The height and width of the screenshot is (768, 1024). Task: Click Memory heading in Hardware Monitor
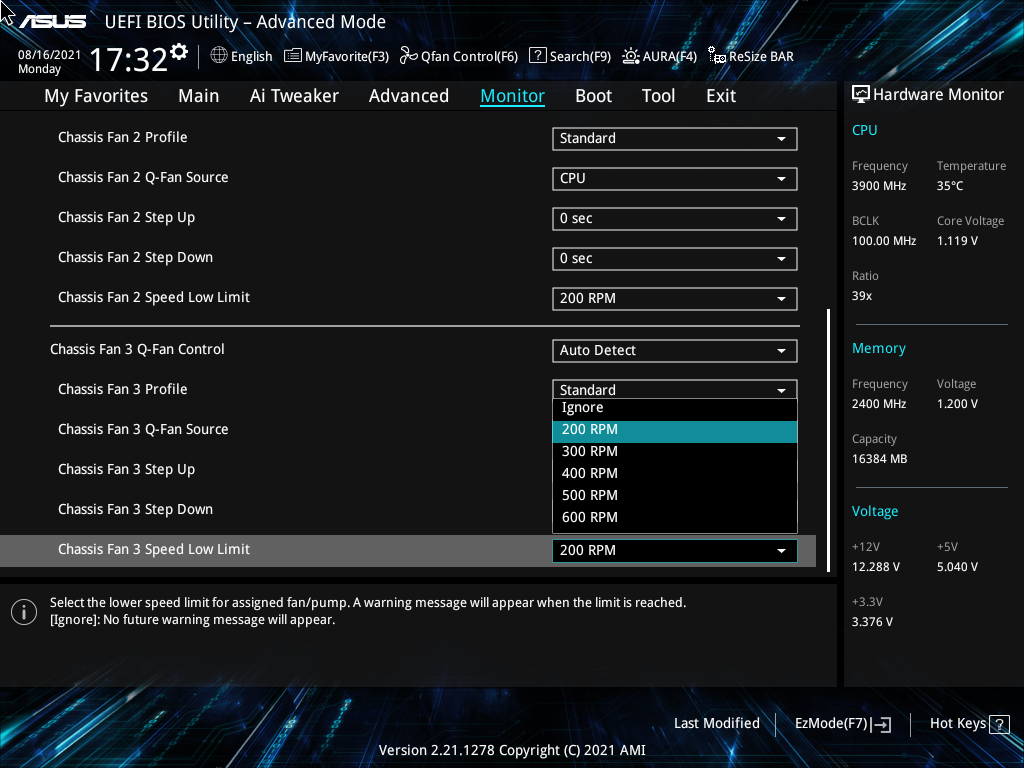[878, 349]
